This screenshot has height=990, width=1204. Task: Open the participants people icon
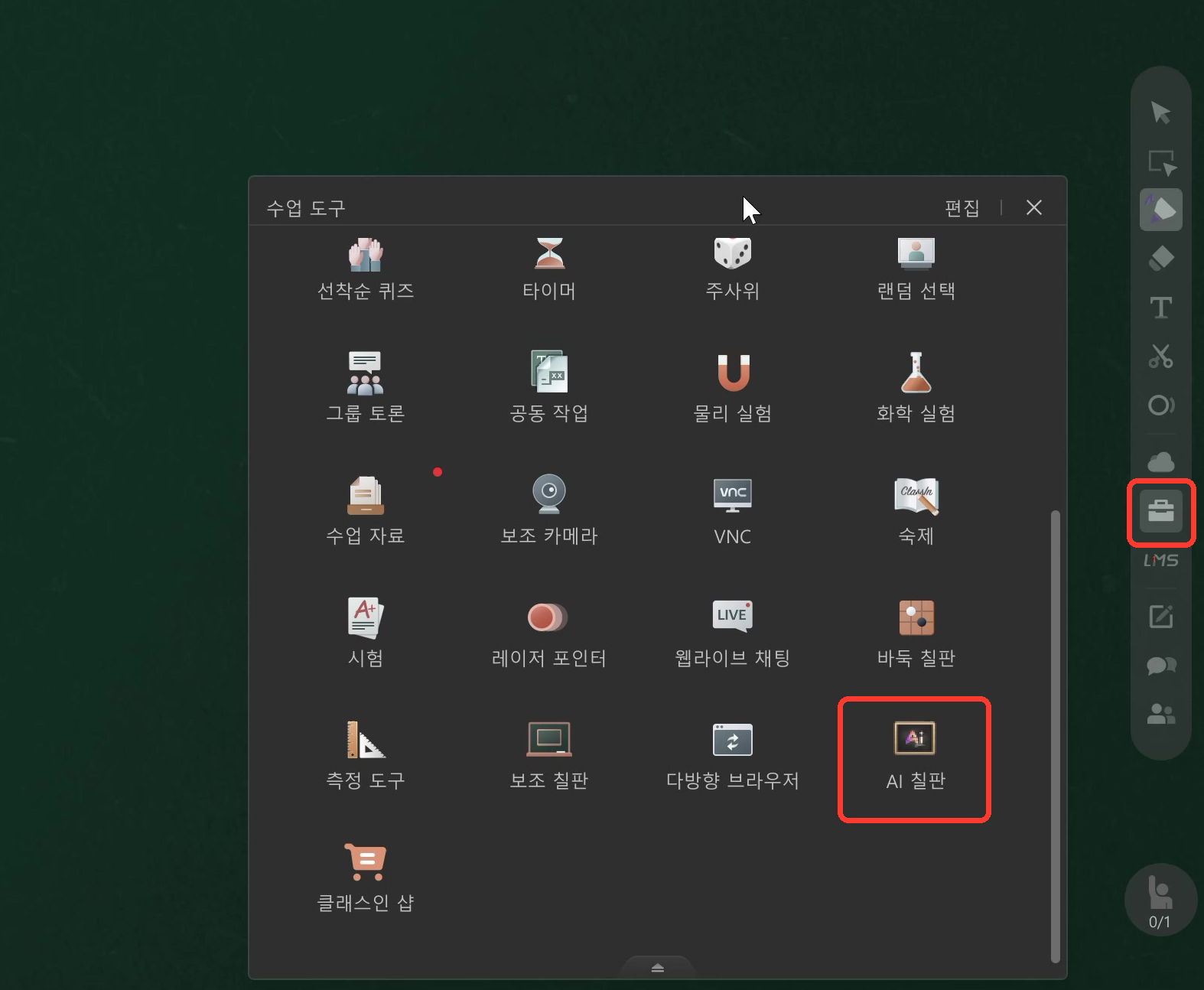pos(1161,714)
